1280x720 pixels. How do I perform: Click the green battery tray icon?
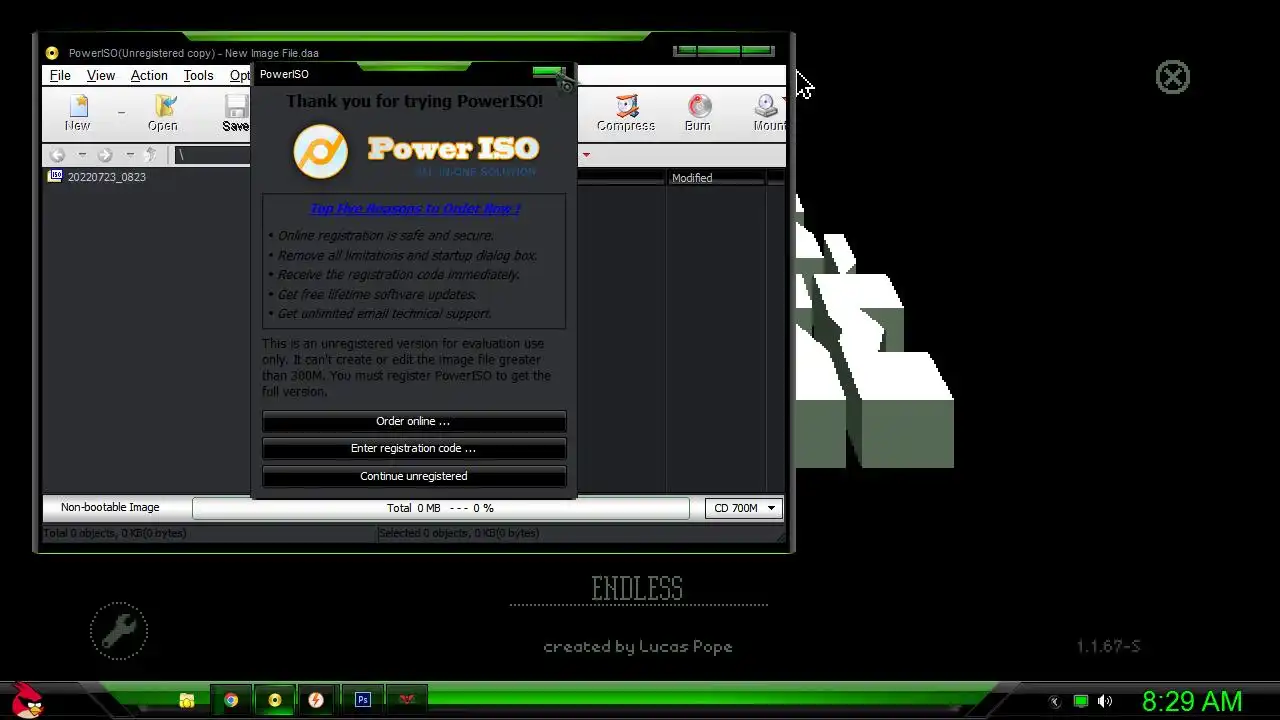pyautogui.click(x=1081, y=702)
